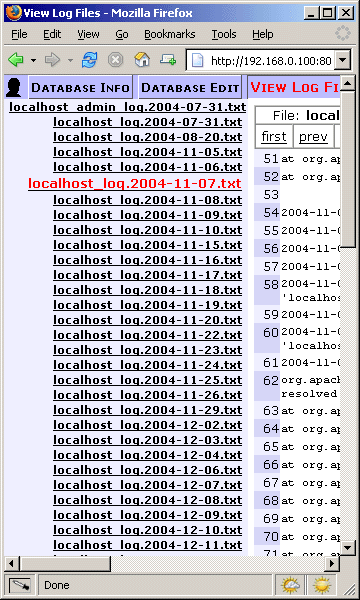Viewport: 360px width, 600px height.
Task: Click log line number 62
Action: pyautogui.click(x=271, y=380)
